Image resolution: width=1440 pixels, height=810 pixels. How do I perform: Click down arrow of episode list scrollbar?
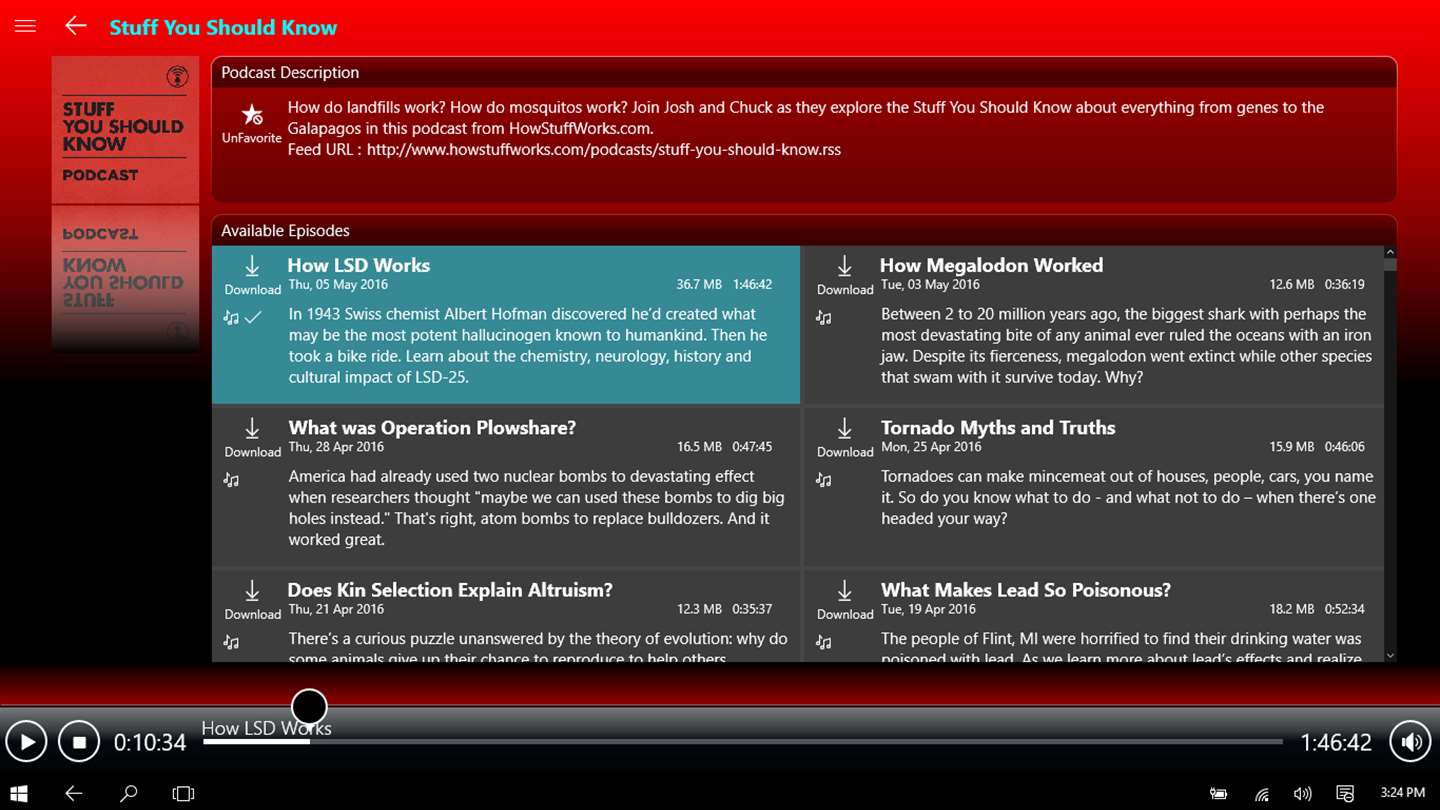(x=1390, y=656)
